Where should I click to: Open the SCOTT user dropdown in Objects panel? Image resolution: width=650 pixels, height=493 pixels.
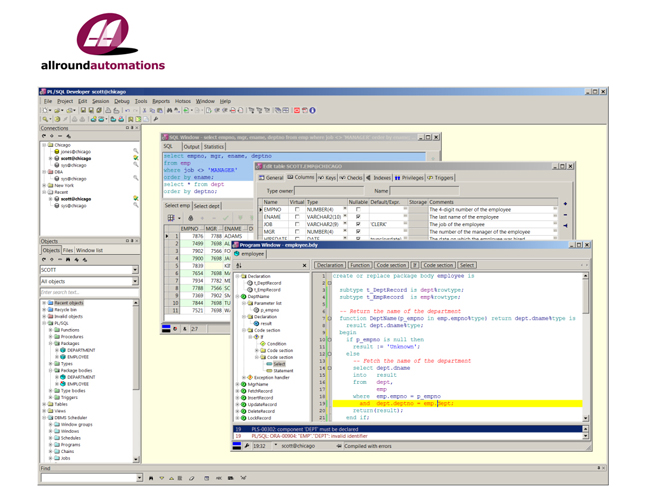click(x=135, y=270)
